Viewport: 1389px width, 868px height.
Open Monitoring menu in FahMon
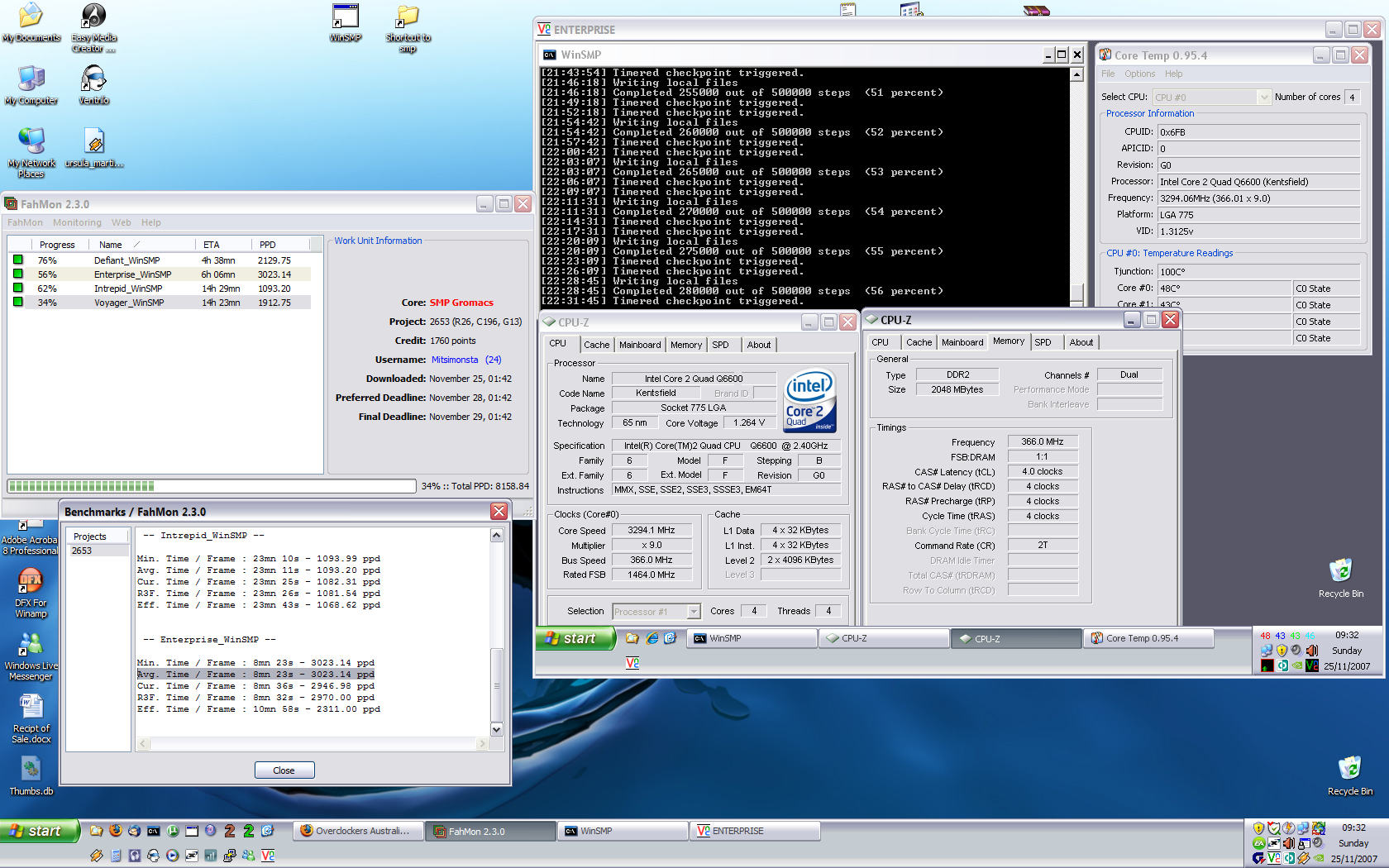click(x=77, y=222)
